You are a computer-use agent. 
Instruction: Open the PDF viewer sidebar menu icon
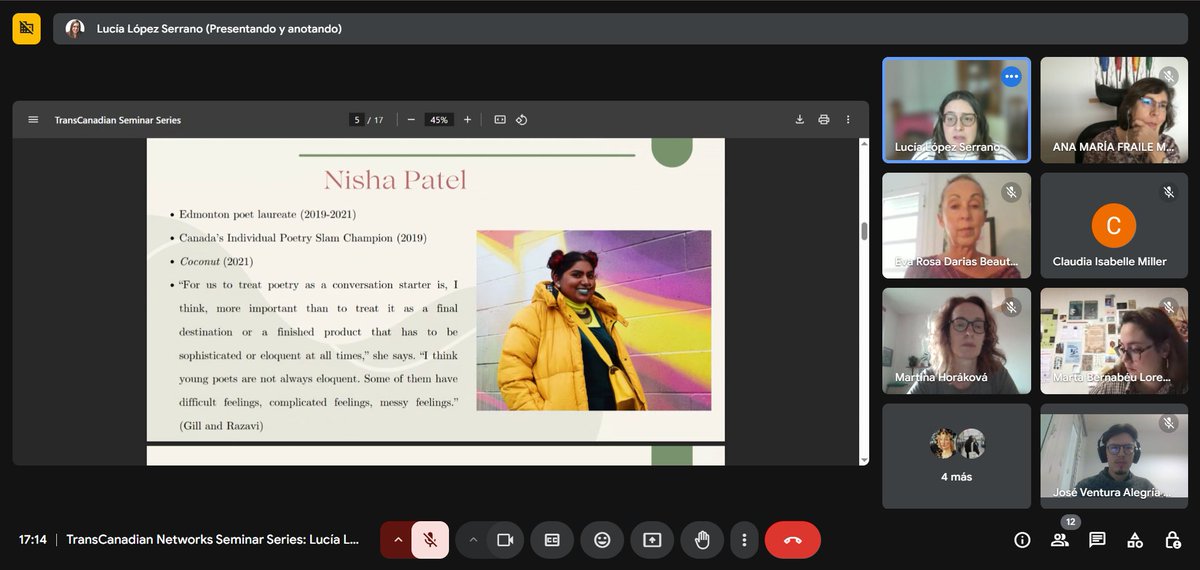(x=33, y=120)
